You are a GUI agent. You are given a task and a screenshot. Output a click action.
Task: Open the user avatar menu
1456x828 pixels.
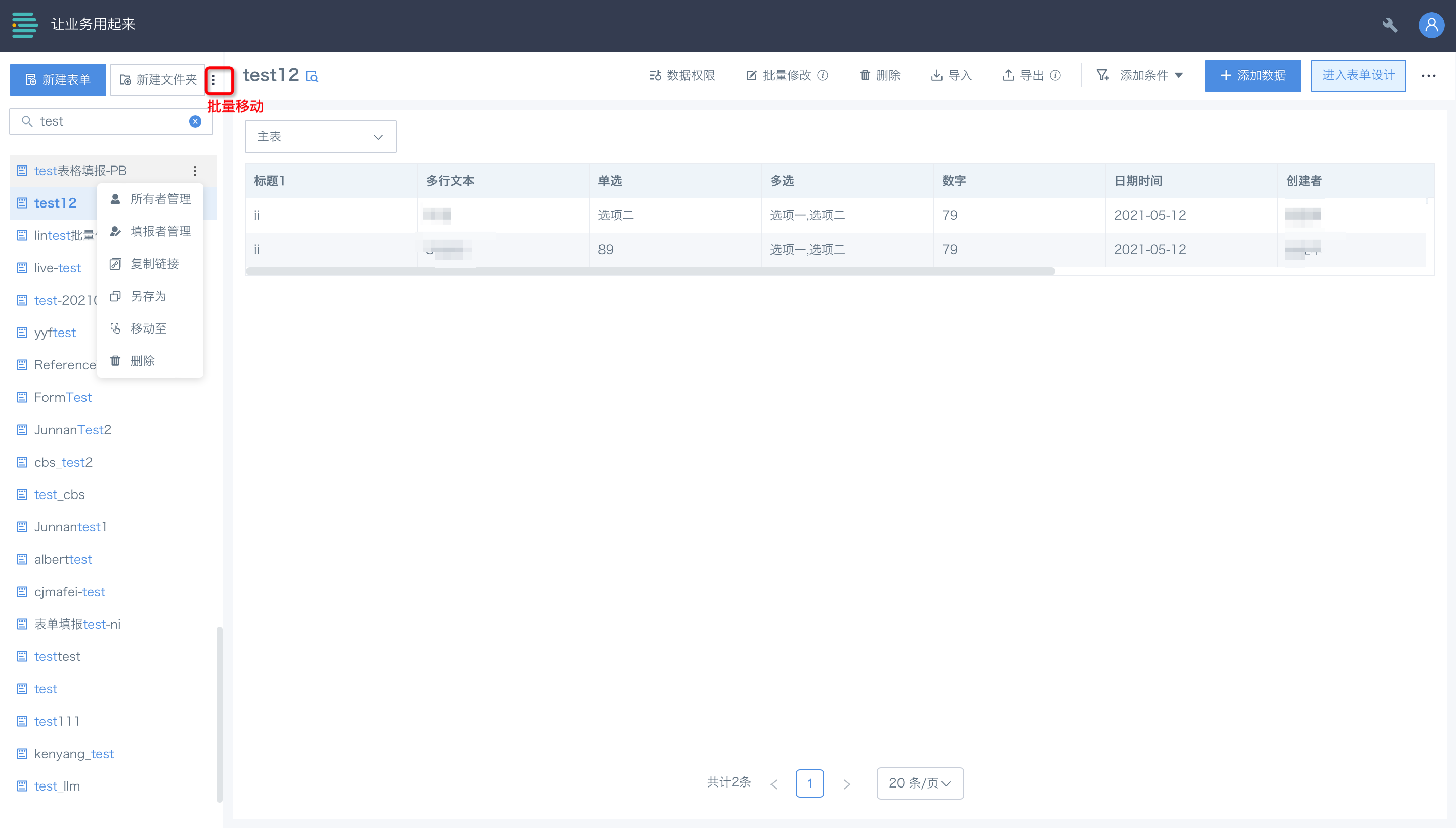coord(1431,25)
